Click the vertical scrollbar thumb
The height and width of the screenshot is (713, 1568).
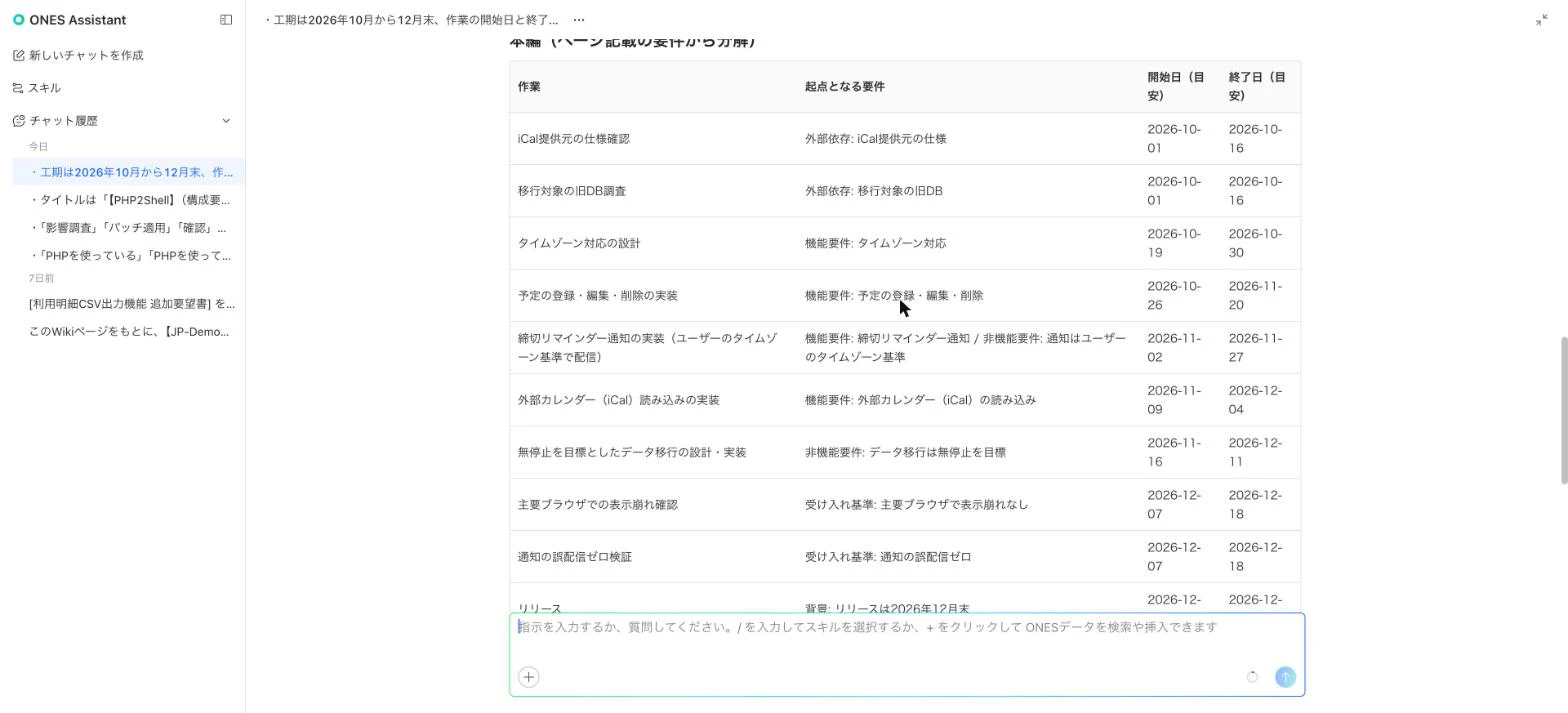click(x=1564, y=410)
